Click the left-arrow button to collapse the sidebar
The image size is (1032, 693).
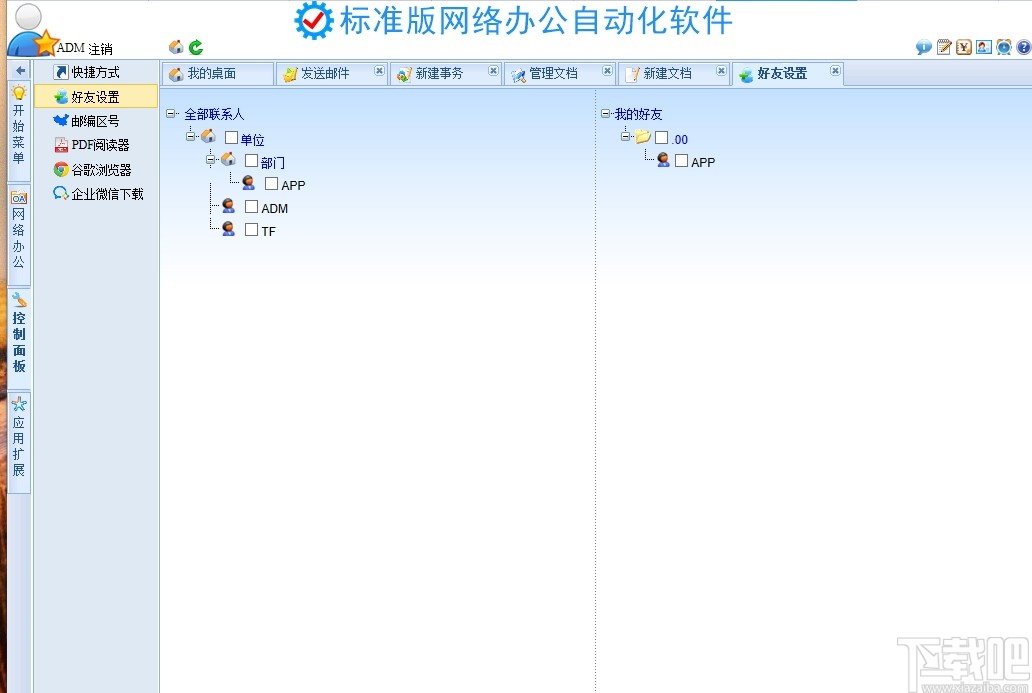[18, 71]
